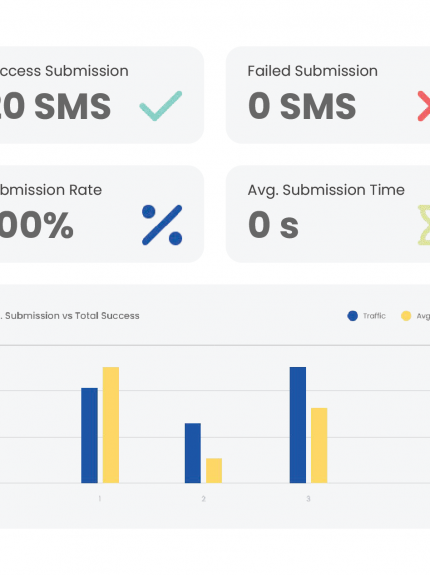430x575 pixels.
Task: Click the hourglass submission time icon
Action: click(x=424, y=225)
